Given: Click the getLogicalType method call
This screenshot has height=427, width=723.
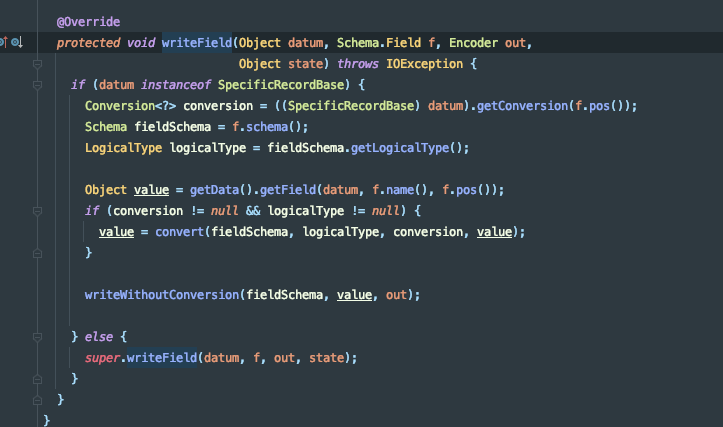Looking at the screenshot, I should [x=400, y=148].
